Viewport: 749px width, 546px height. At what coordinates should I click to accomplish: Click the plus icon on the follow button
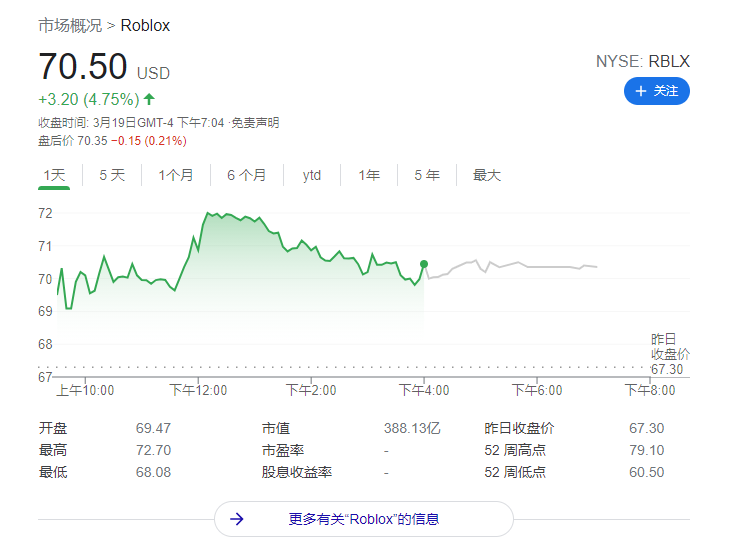coord(640,91)
